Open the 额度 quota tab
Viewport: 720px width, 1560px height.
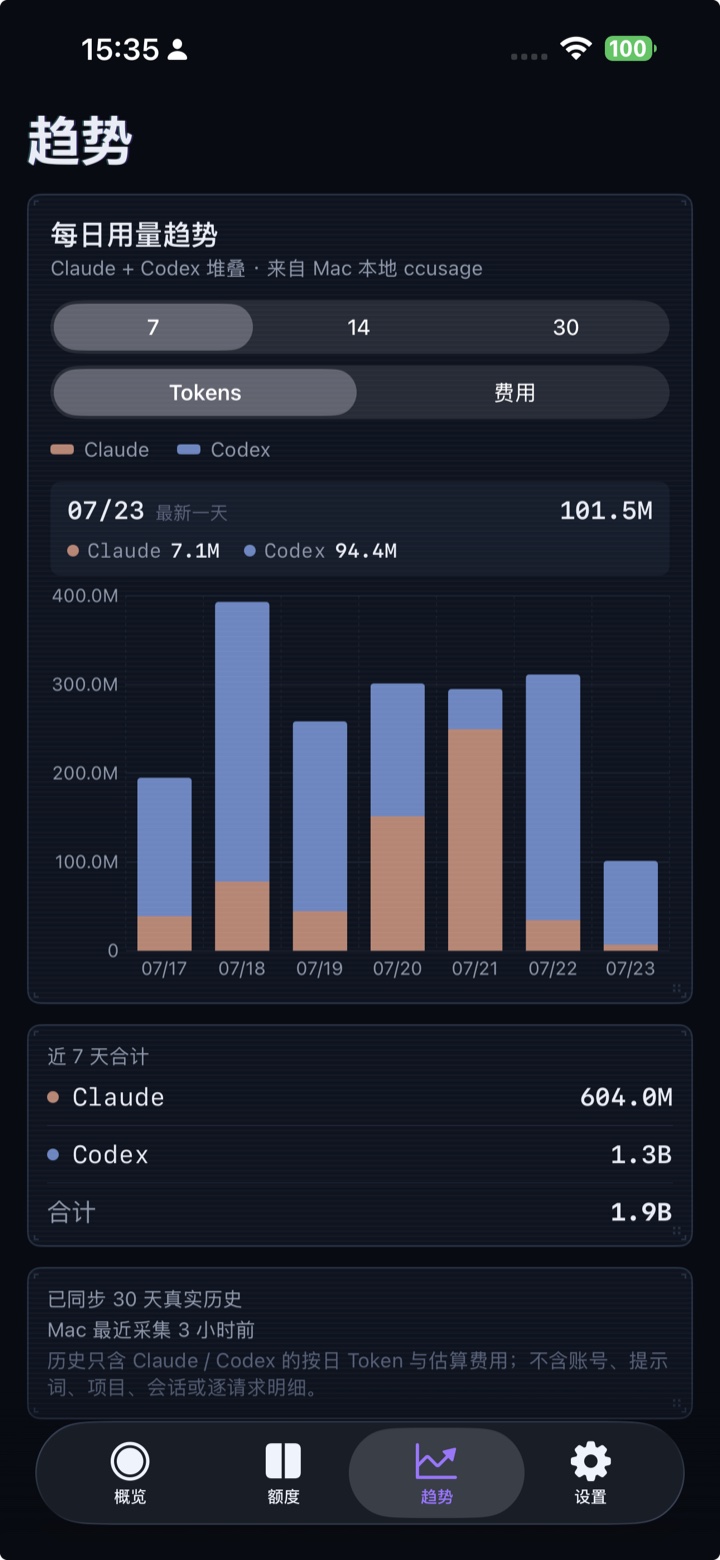click(x=283, y=1474)
